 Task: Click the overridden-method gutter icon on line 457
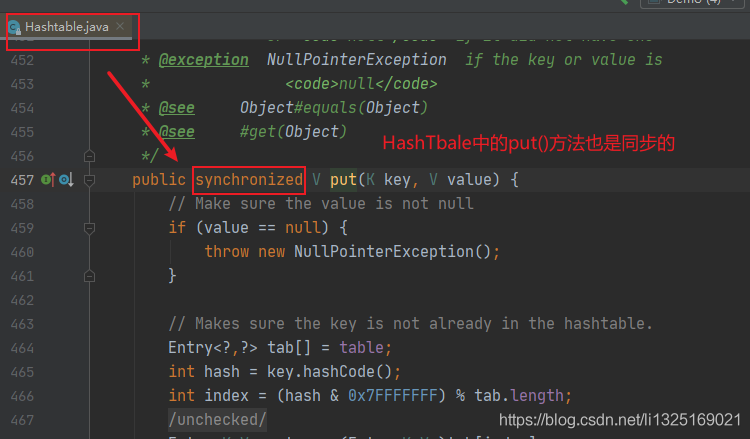pos(66,180)
